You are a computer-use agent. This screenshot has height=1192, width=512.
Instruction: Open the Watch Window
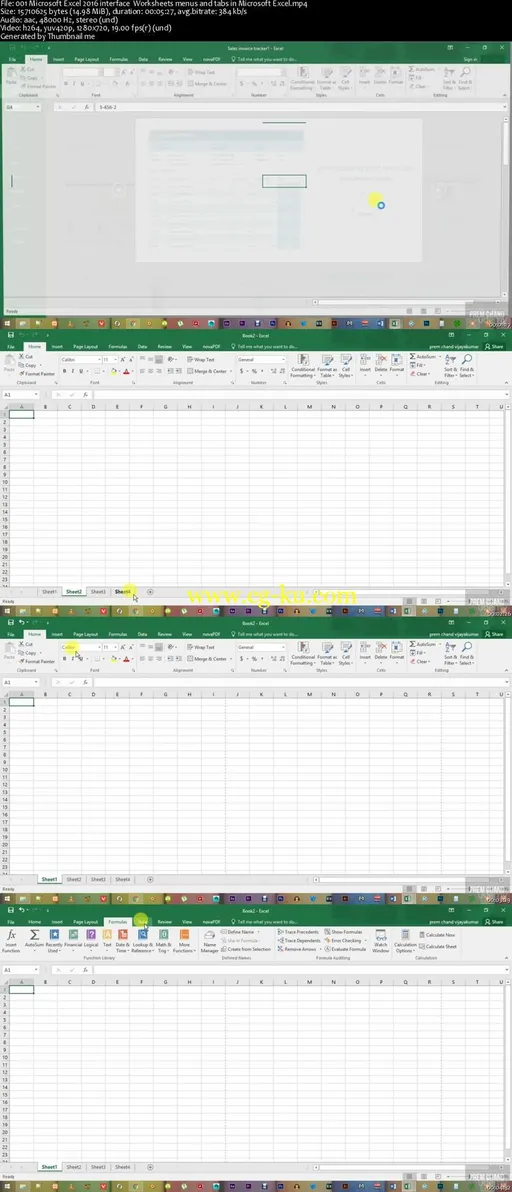(381, 940)
